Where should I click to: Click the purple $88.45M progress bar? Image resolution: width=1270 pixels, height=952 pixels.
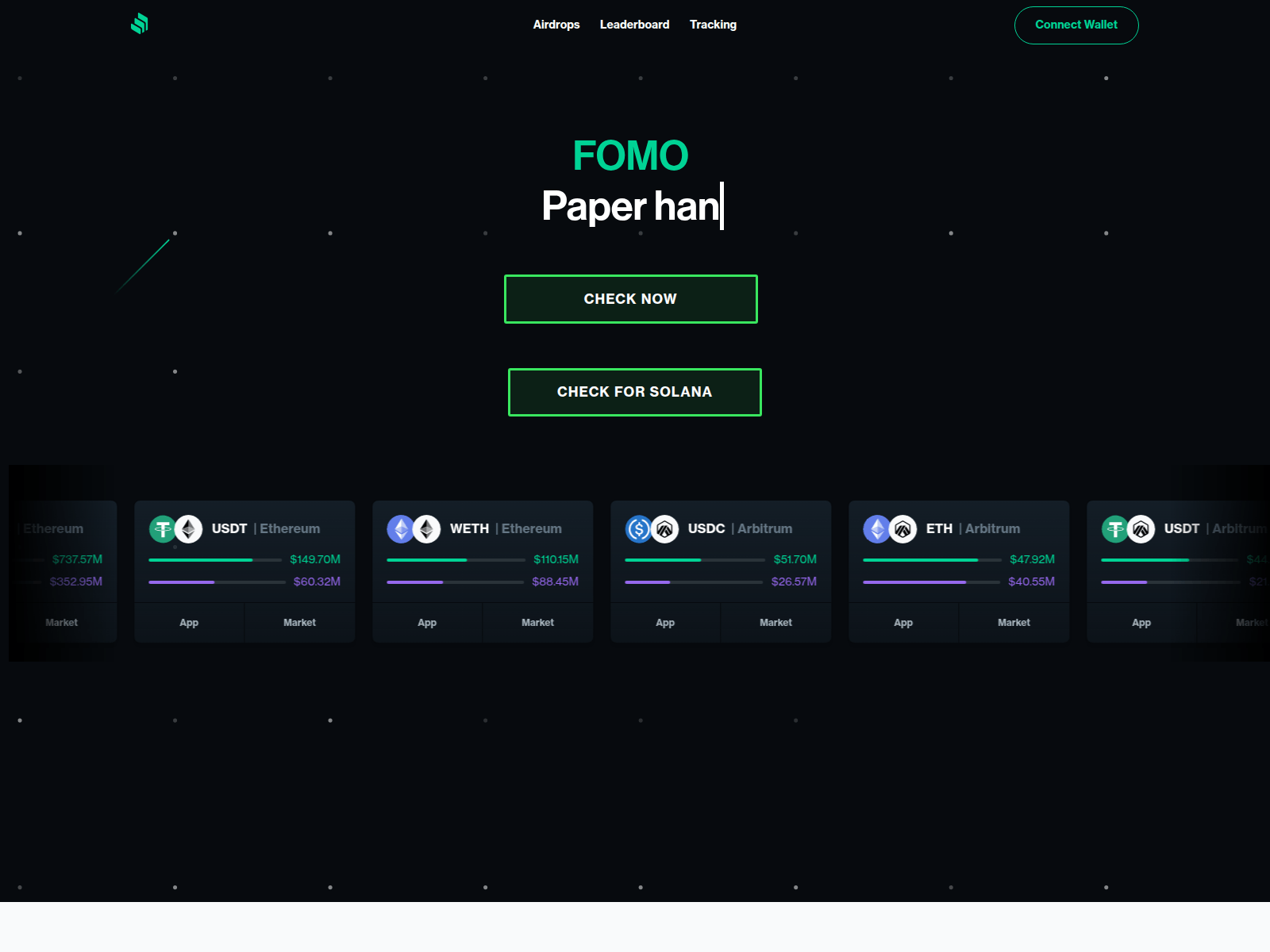[455, 582]
